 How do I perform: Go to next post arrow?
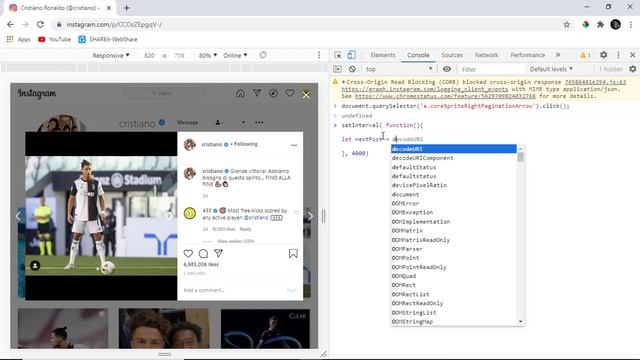[310, 216]
